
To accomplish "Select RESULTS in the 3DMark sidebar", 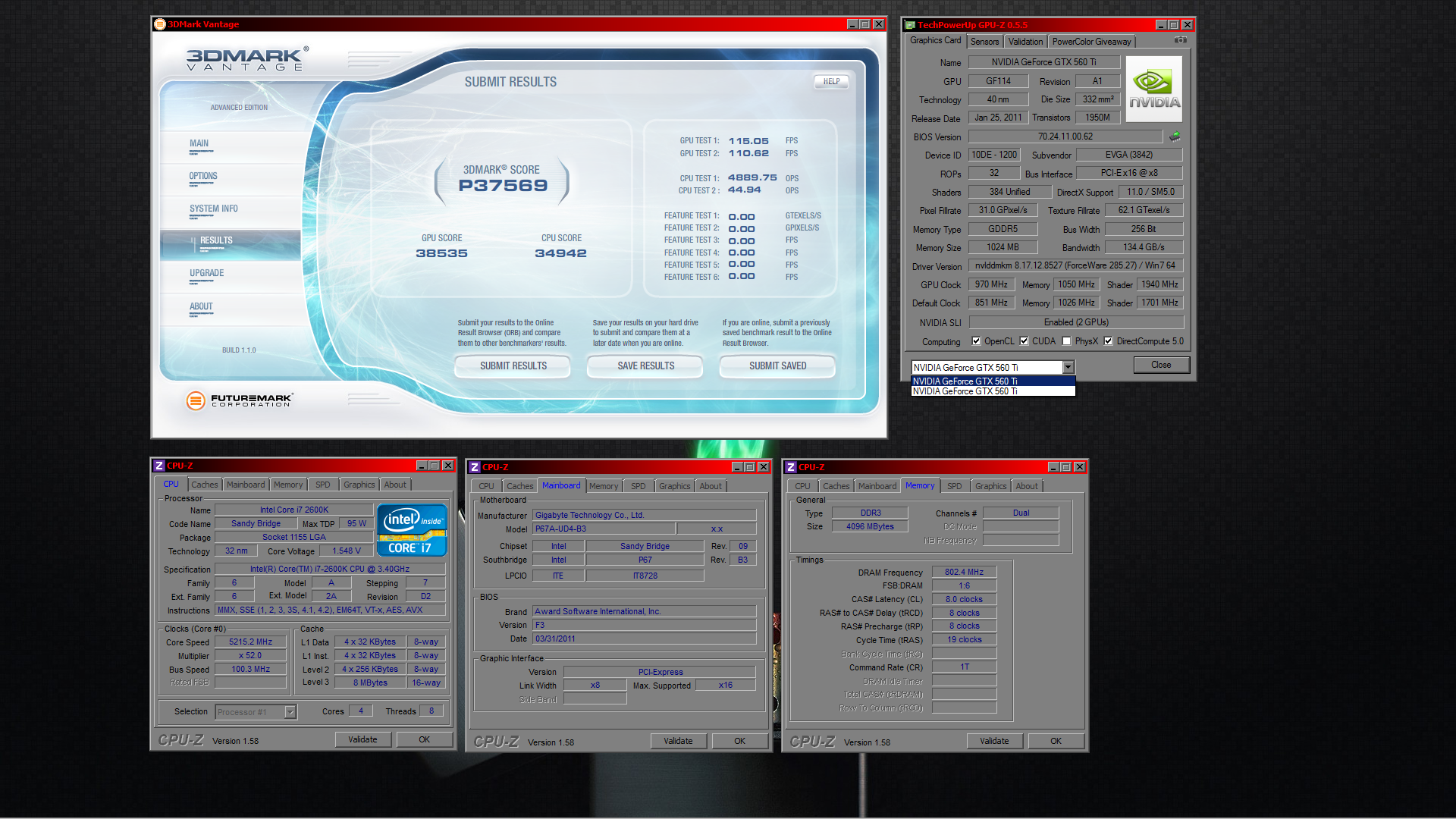I will pos(231,244).
